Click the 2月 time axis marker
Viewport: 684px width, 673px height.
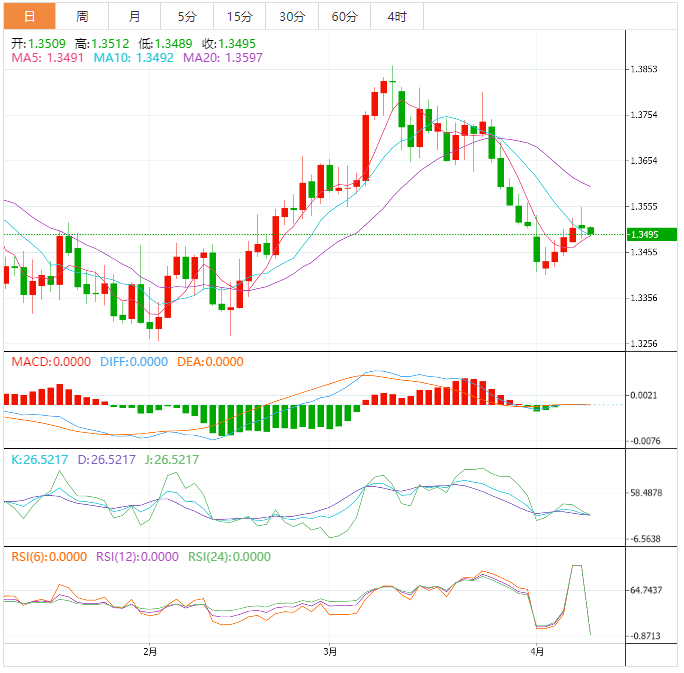(x=150, y=652)
